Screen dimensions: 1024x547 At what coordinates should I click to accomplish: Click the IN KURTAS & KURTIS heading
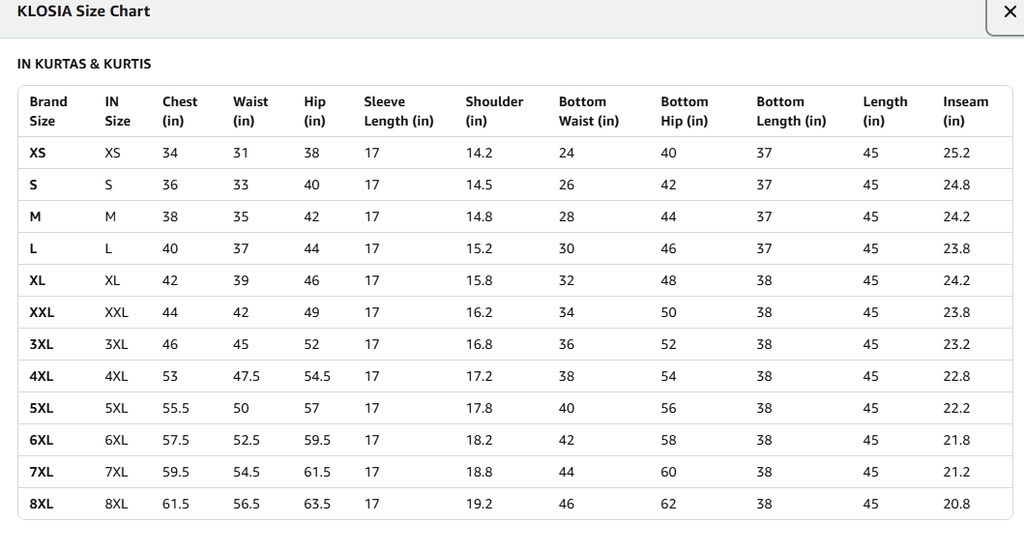click(x=84, y=64)
